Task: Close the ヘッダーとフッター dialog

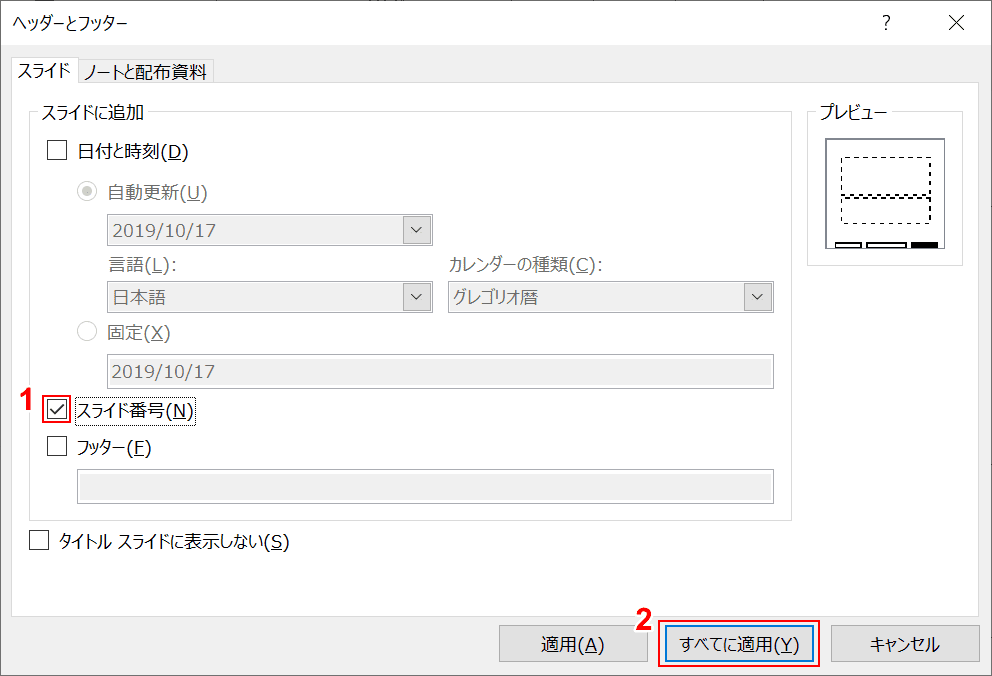Action: coord(956,23)
